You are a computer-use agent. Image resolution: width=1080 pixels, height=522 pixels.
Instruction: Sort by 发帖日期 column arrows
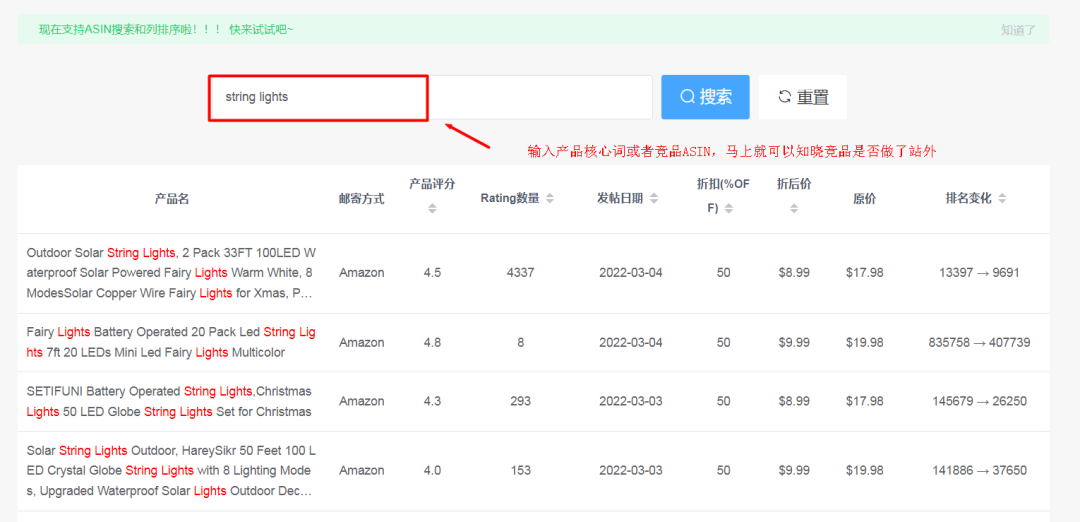pos(654,198)
